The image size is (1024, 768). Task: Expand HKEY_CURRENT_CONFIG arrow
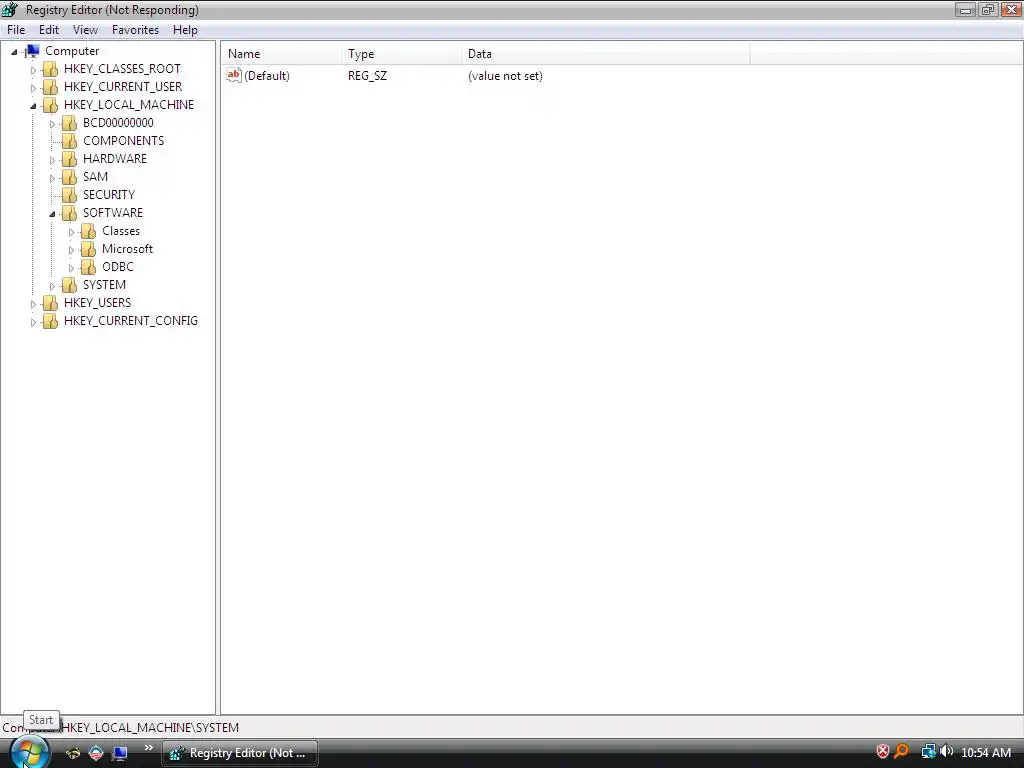(x=33, y=321)
